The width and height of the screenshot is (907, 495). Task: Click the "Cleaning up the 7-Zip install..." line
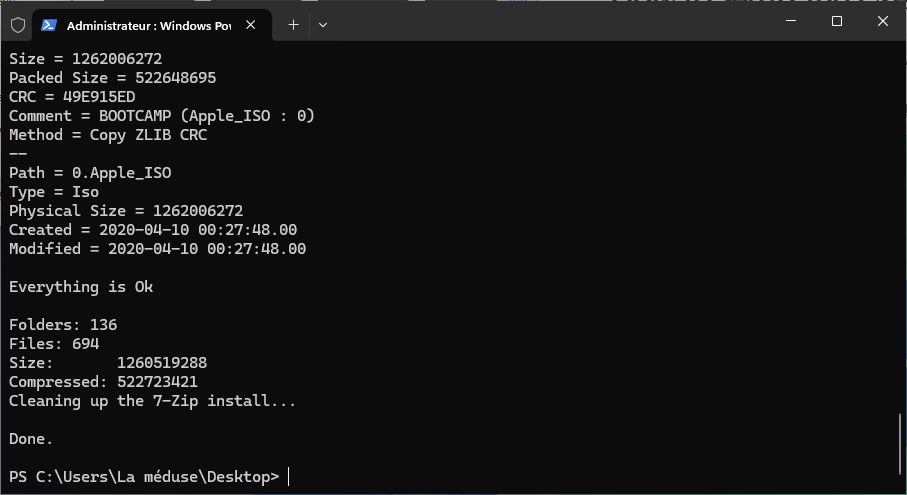152,401
